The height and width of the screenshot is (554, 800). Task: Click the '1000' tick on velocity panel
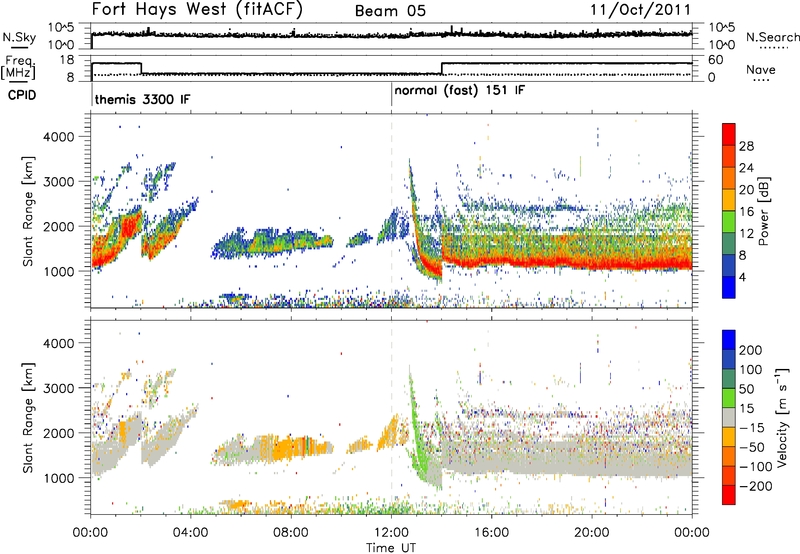58,478
